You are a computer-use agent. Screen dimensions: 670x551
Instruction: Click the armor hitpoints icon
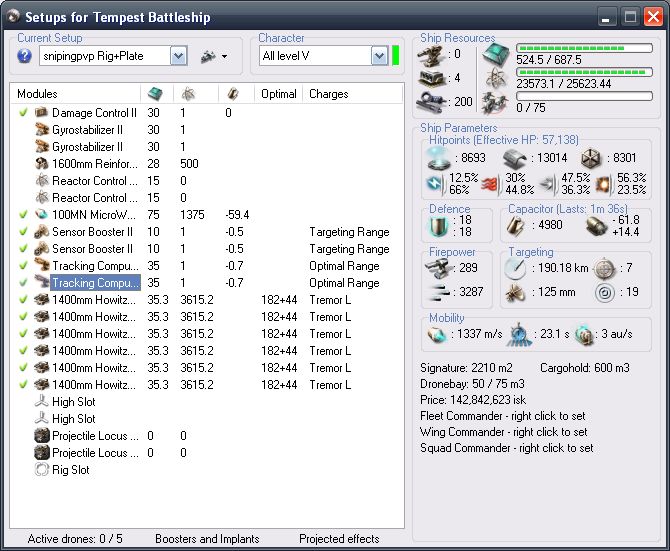tap(513, 158)
